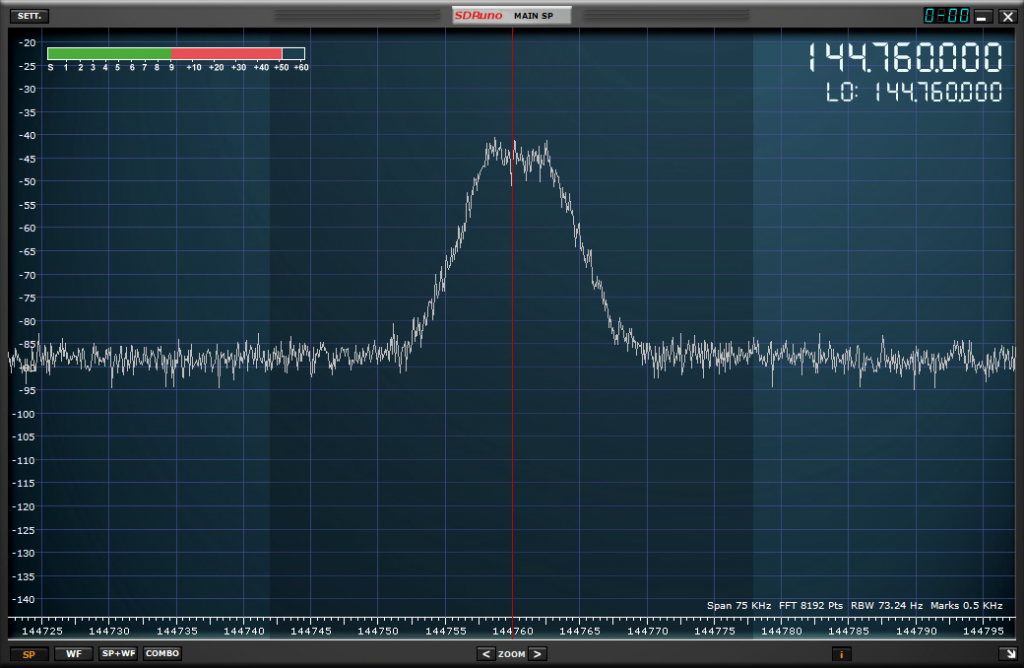Click the 144755 frequency scale label
The height and width of the screenshot is (668, 1024).
pyautogui.click(x=445, y=631)
